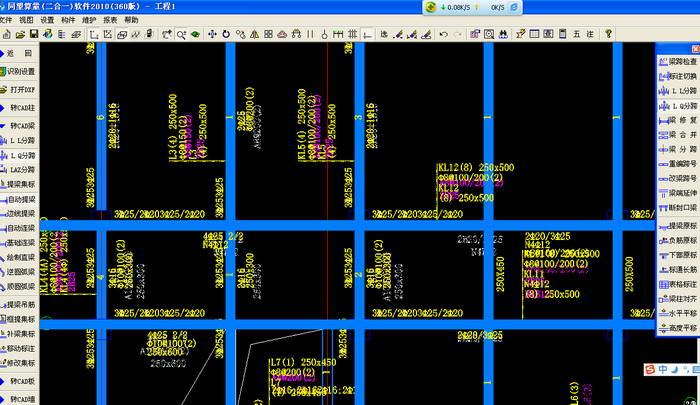This screenshot has height=405, width=700.
Task: Select the four-arrow move tool icon
Action: coord(212,34)
